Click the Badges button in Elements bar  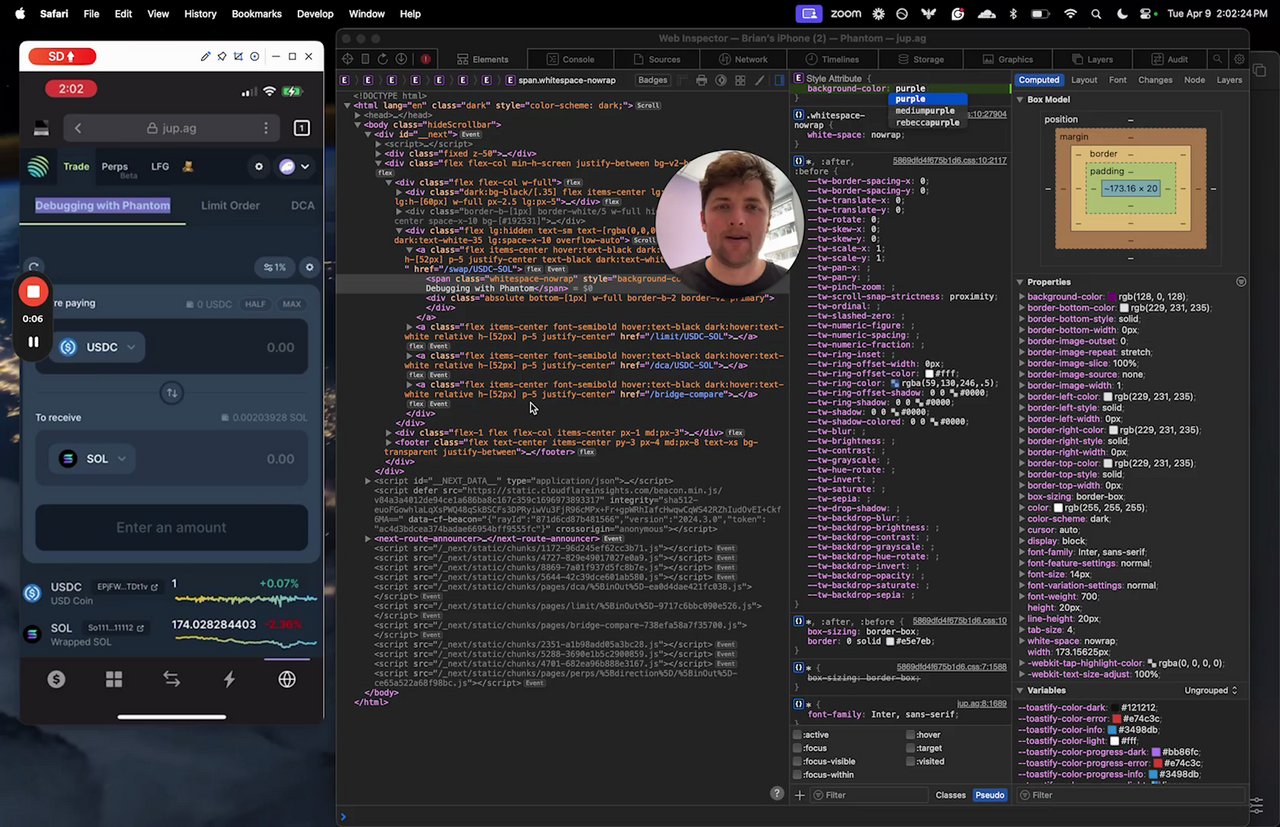(652, 80)
